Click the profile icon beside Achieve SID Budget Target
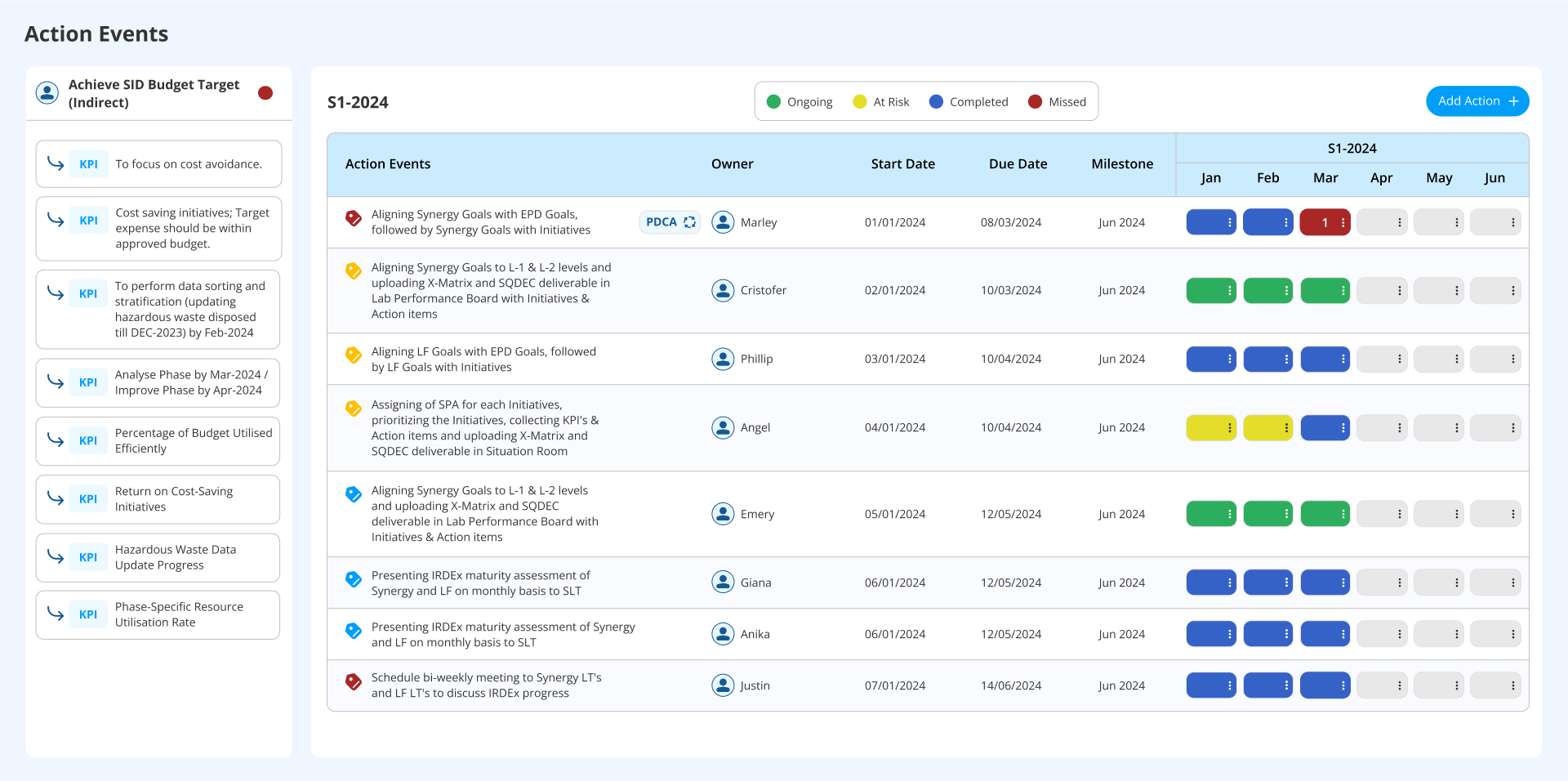Image resolution: width=1568 pixels, height=781 pixels. pyautogui.click(x=47, y=93)
